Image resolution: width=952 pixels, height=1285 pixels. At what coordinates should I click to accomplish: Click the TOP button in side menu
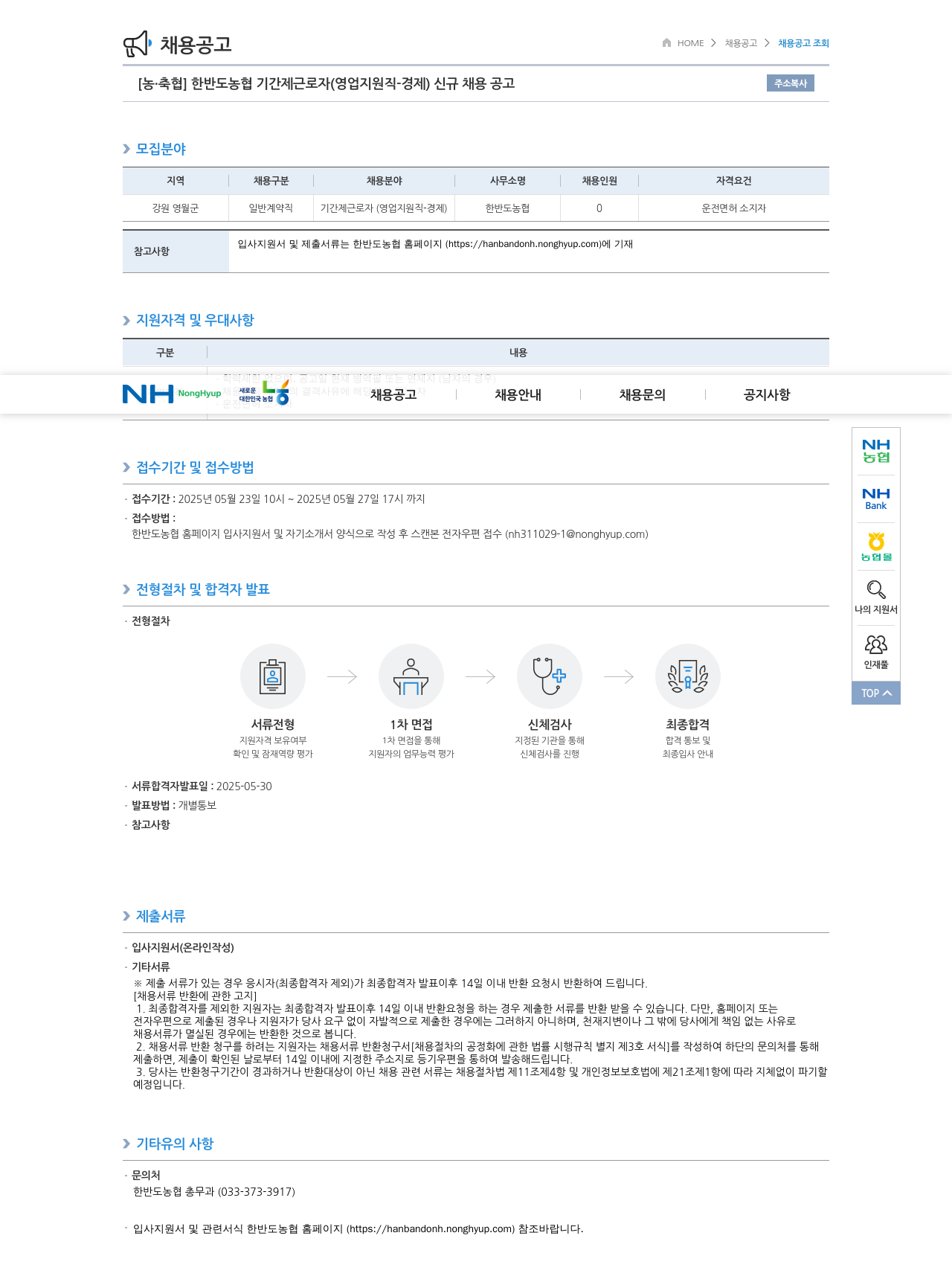pyautogui.click(x=876, y=693)
